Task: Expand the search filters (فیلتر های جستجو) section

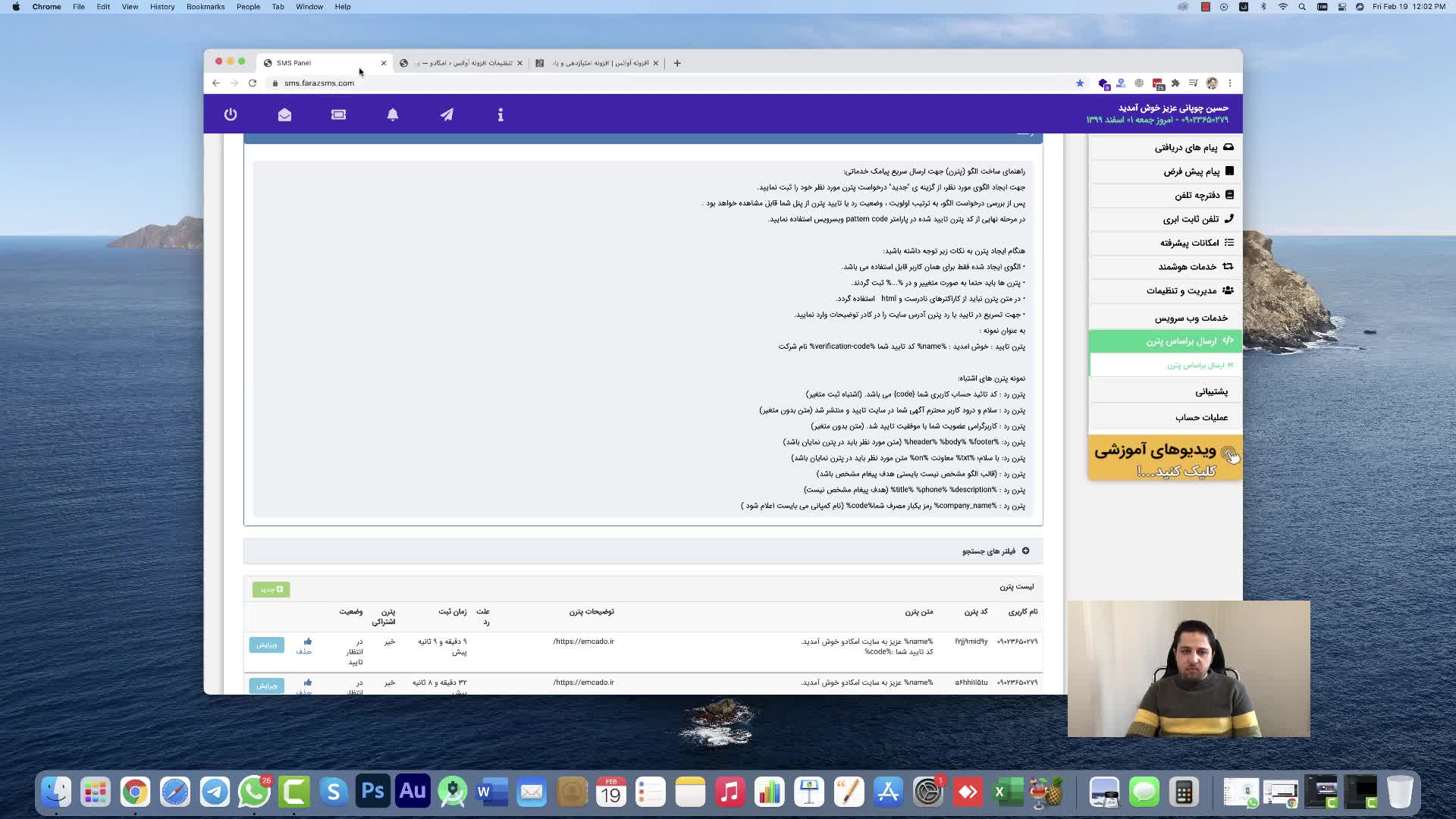Action: pyautogui.click(x=995, y=551)
